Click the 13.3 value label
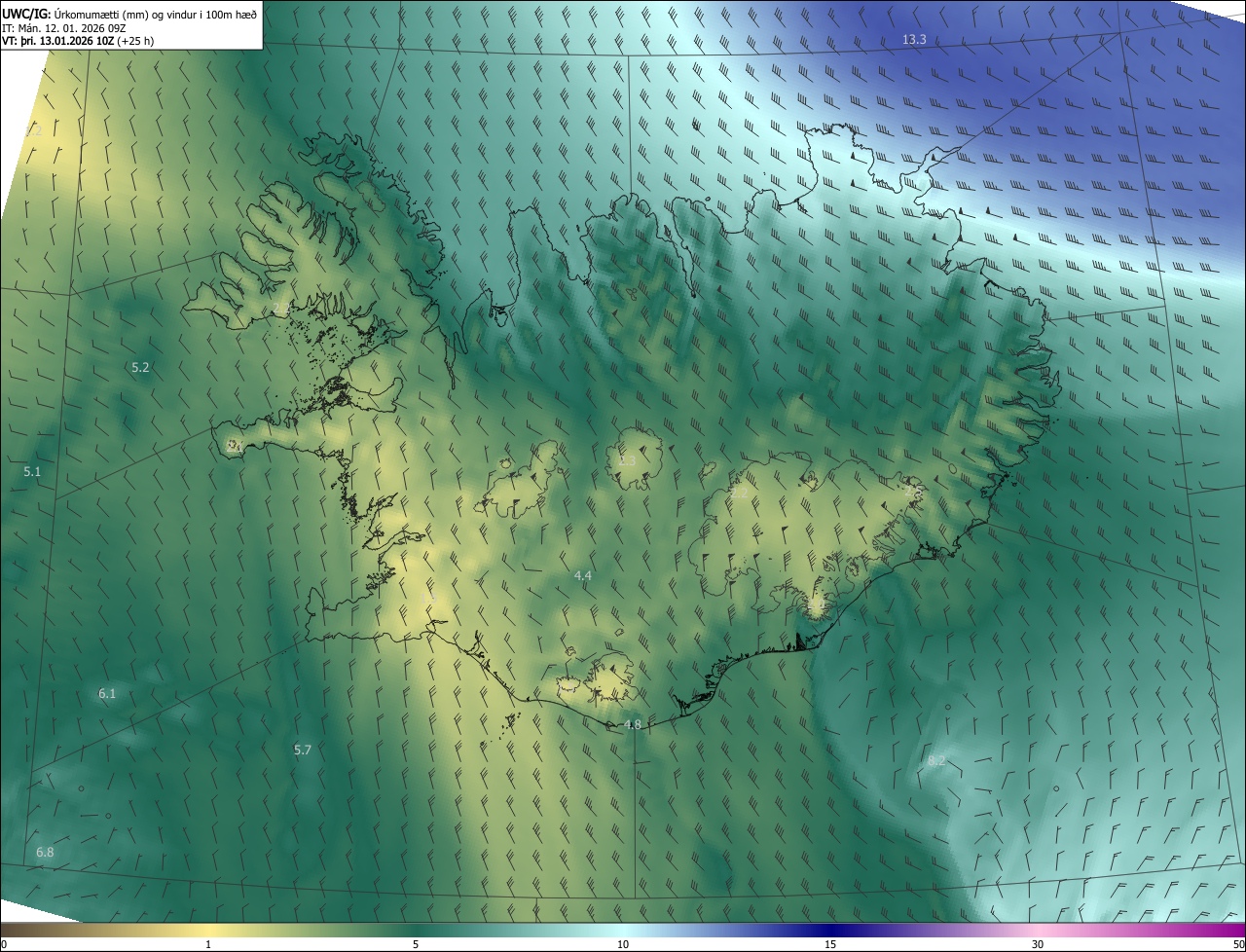Screen dimensions: 1246x952 (914, 40)
